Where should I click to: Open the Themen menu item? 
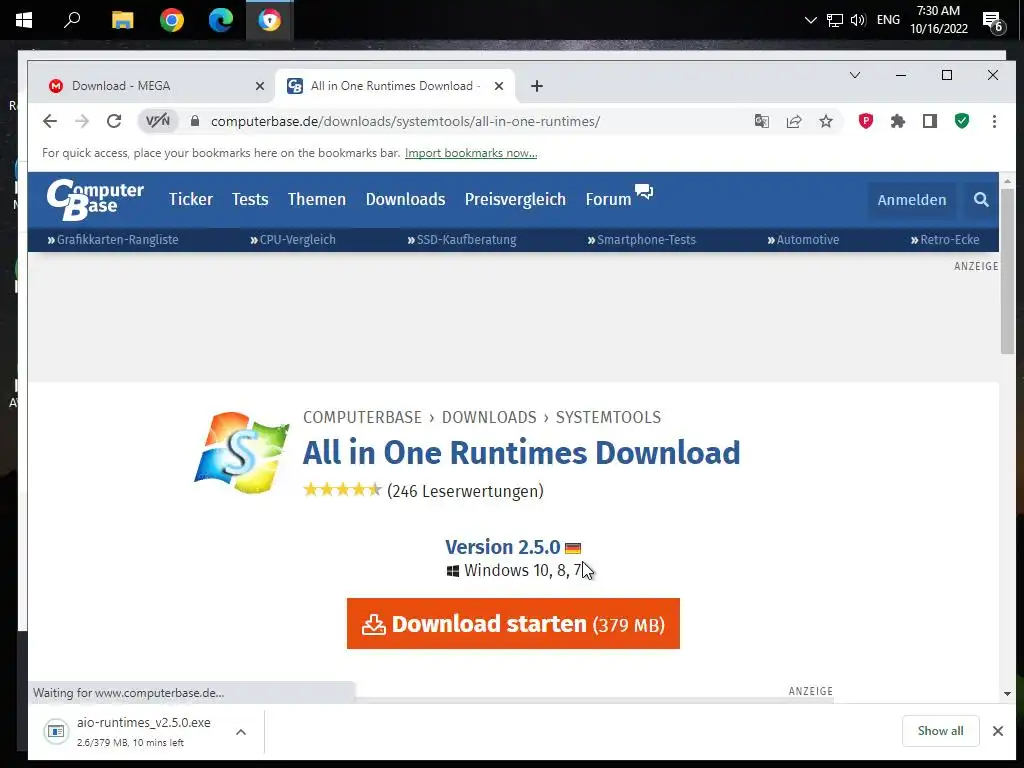(x=317, y=199)
